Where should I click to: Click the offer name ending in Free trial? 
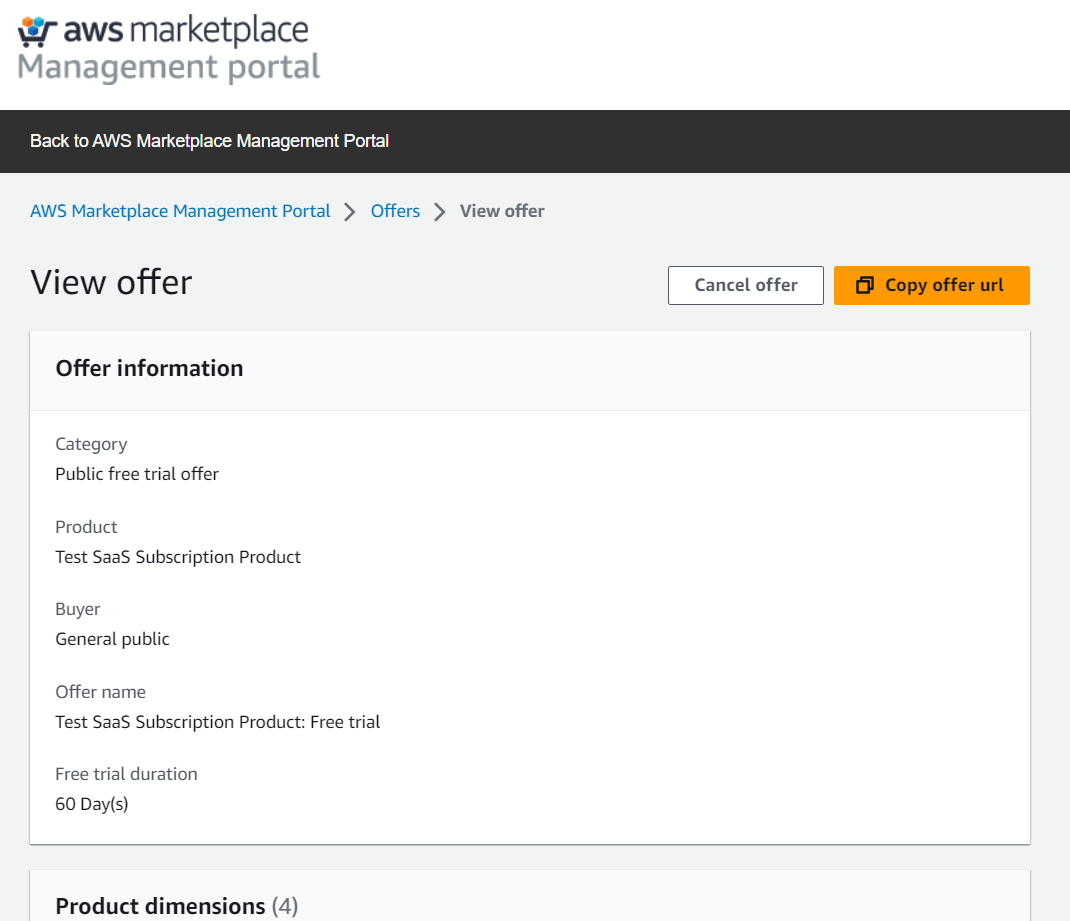pos(218,722)
